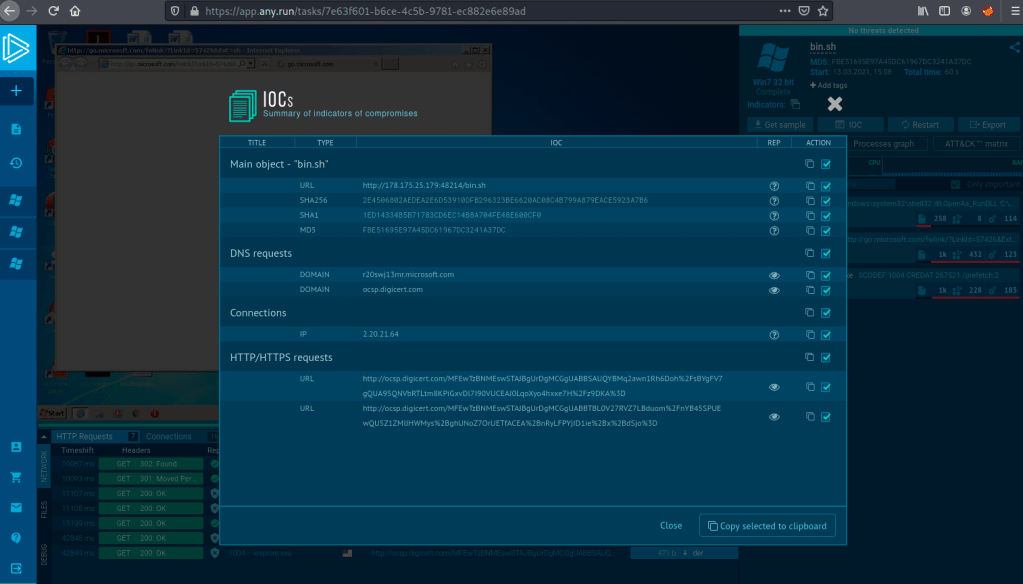The width and height of the screenshot is (1023, 584).
Task: Uncheck the Main object "bin.sh" group checkbox
Action: (x=826, y=164)
